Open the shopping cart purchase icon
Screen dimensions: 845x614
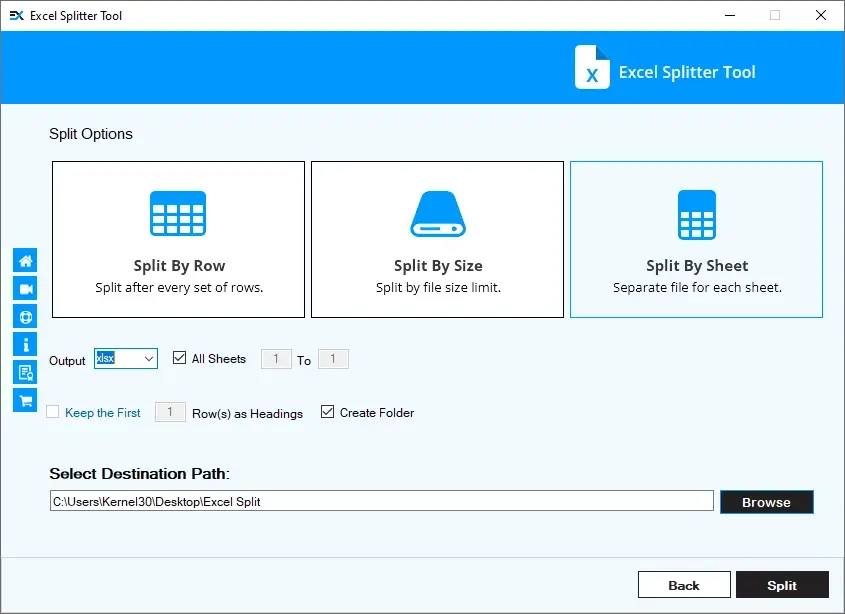point(25,400)
